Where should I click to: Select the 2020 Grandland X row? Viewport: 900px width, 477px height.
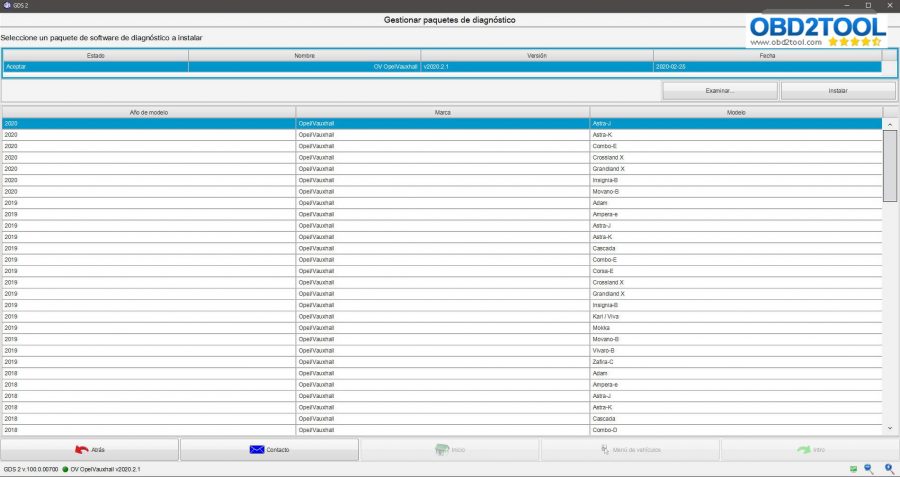click(442, 169)
